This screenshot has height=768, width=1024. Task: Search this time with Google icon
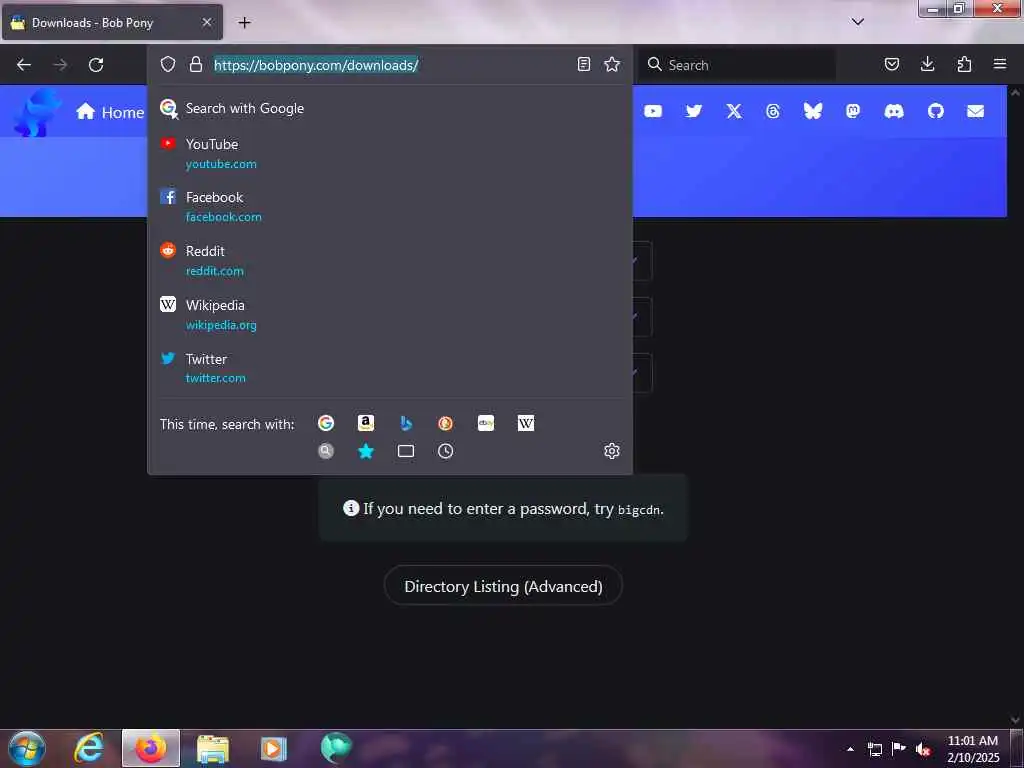click(x=326, y=423)
